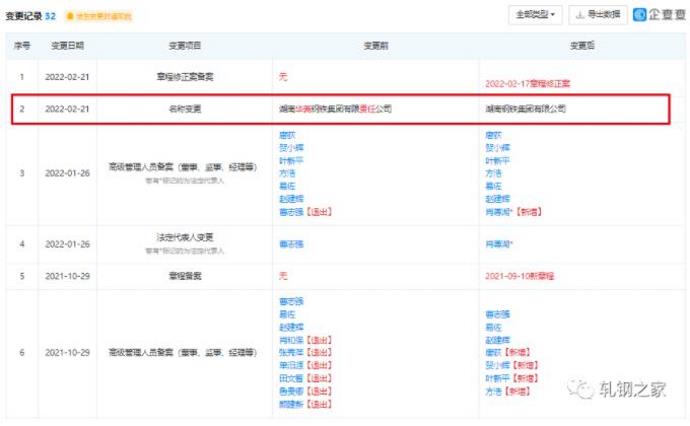Click 曹志强 in row 4 变更前 column

(x=291, y=243)
